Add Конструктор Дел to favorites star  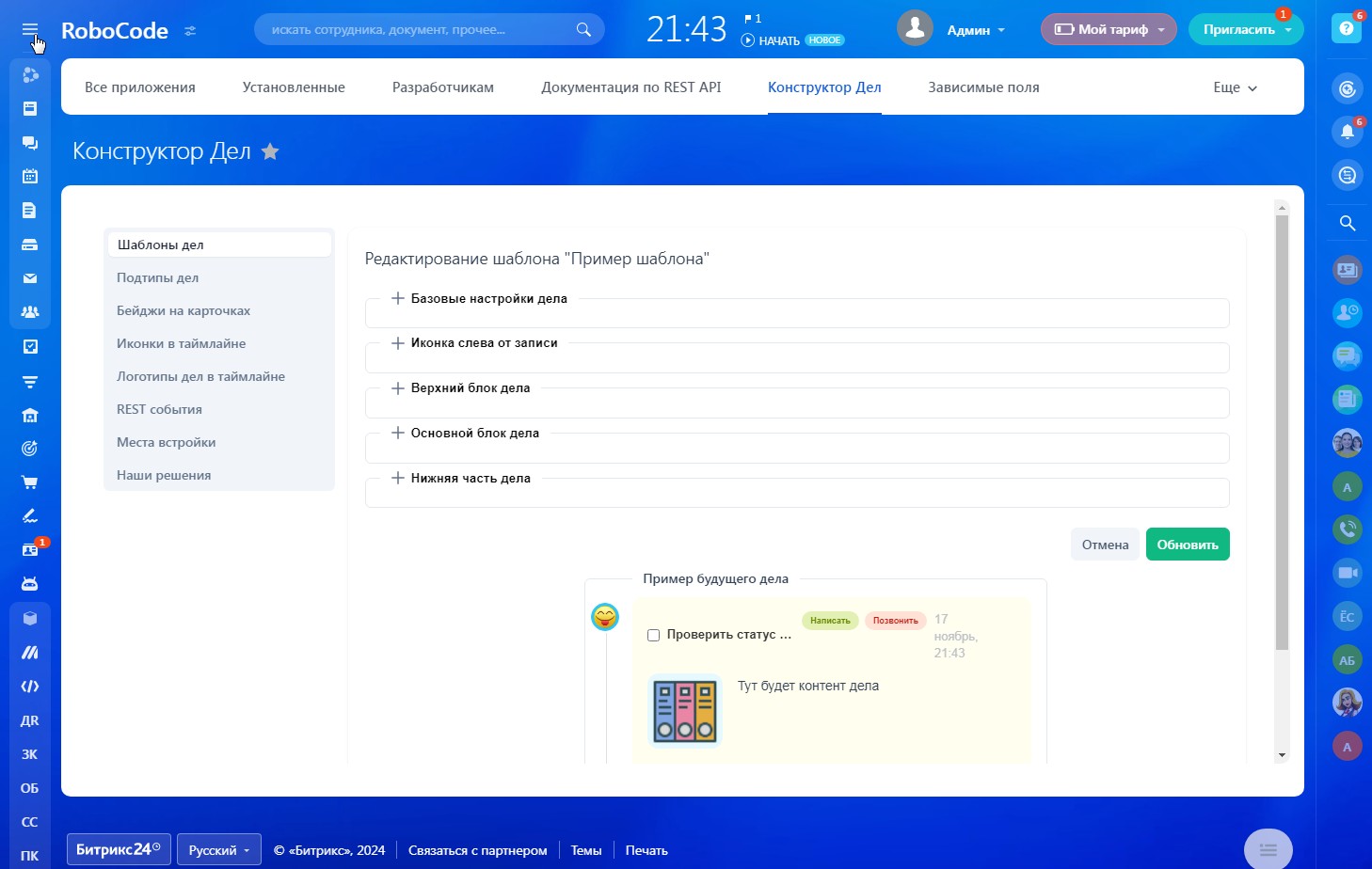pyautogui.click(x=270, y=151)
